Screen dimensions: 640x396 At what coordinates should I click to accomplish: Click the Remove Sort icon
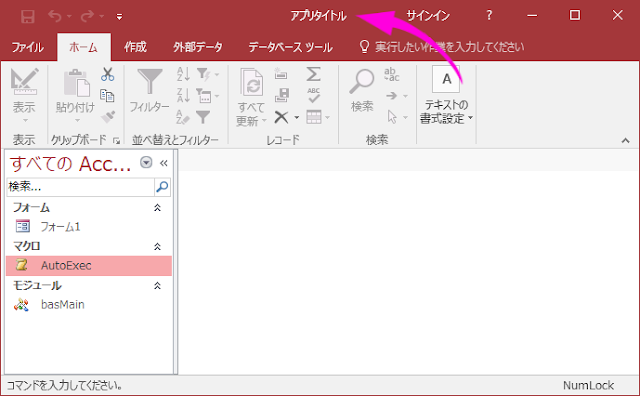[183, 117]
